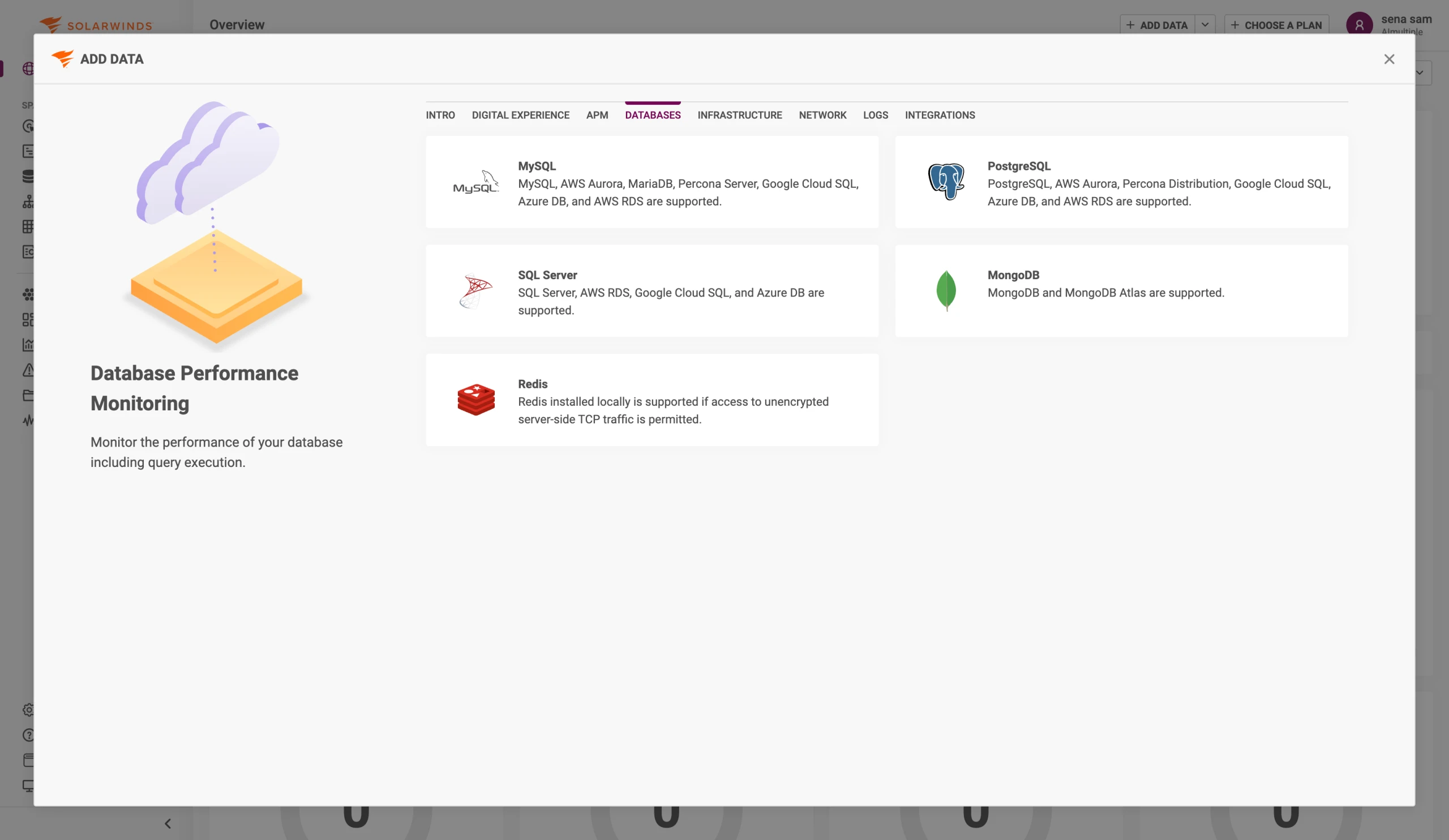
Task: Select the PostgreSQL card title
Action: tap(1018, 166)
